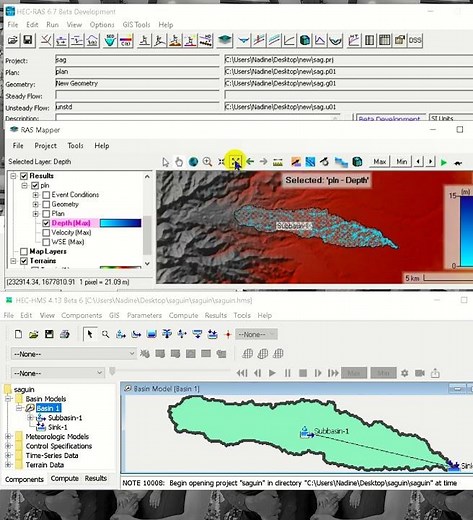Click the Max button in RAS Mapper toolbar
Screen dimensions: 473x520
pyautogui.click(x=380, y=162)
